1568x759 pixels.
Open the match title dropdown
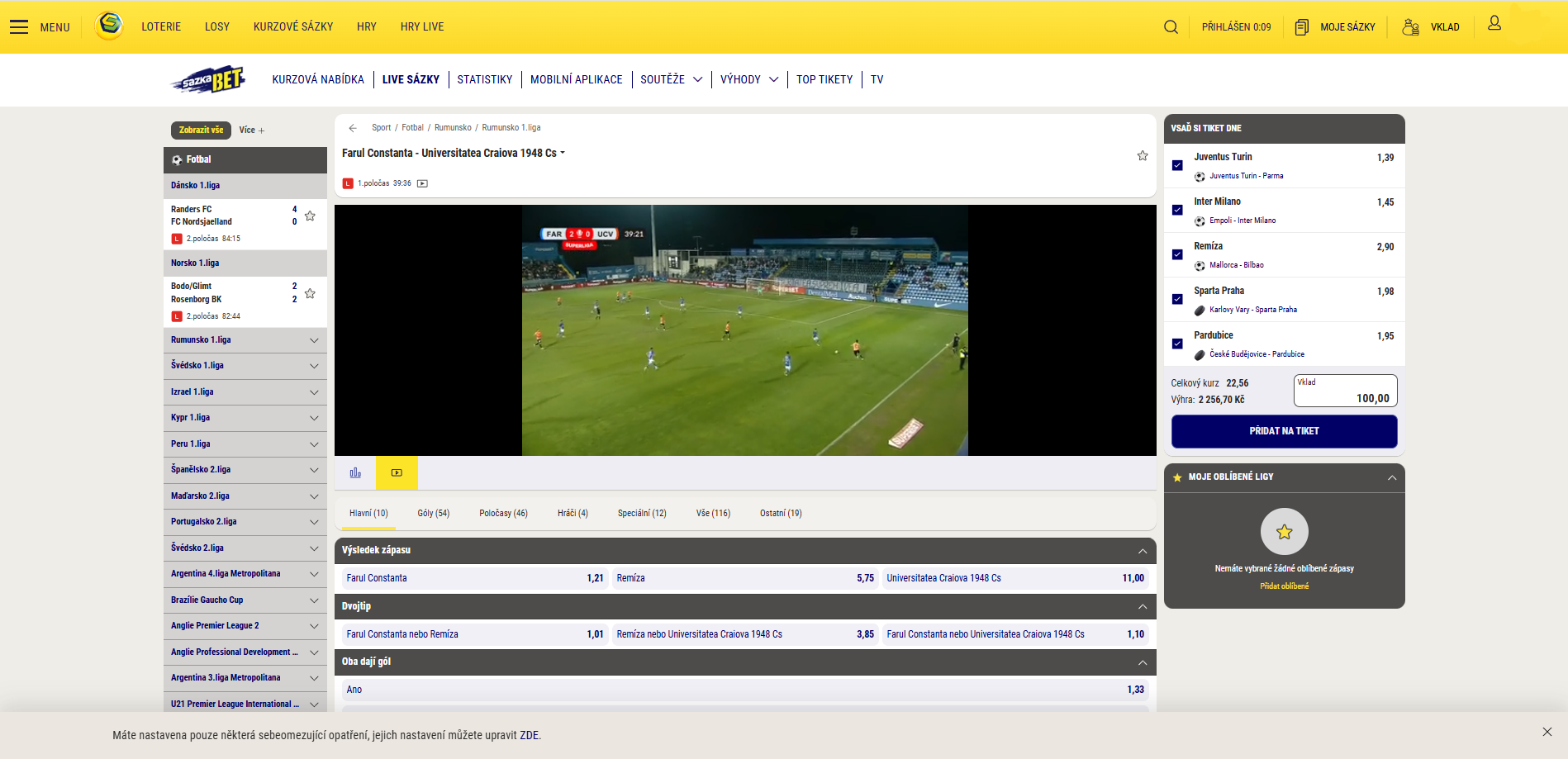563,153
